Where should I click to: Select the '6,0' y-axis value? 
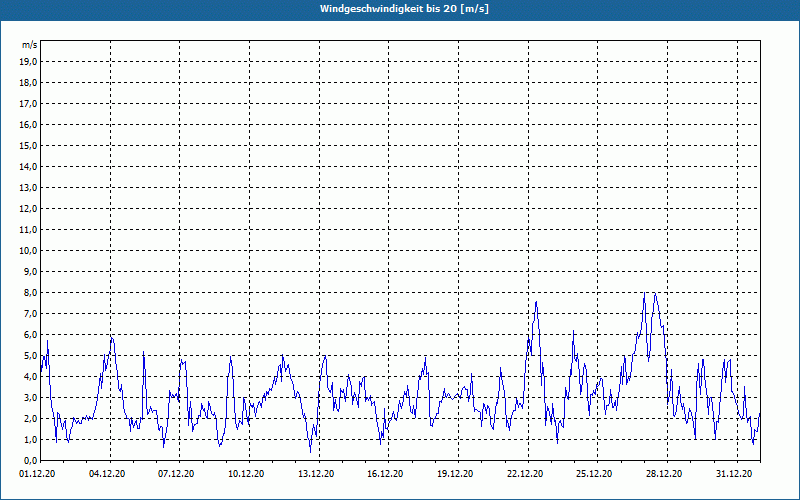[x=30, y=334]
